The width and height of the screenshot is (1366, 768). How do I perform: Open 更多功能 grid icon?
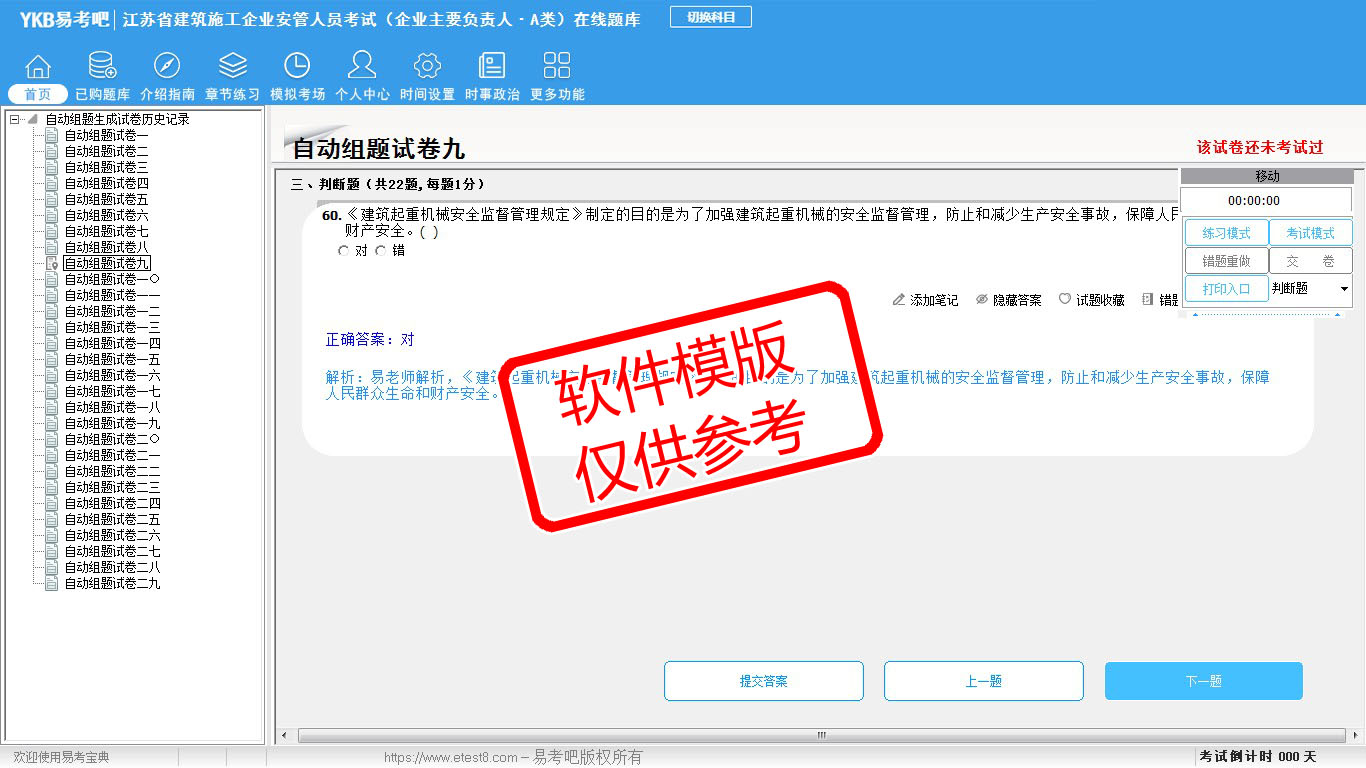[x=556, y=67]
